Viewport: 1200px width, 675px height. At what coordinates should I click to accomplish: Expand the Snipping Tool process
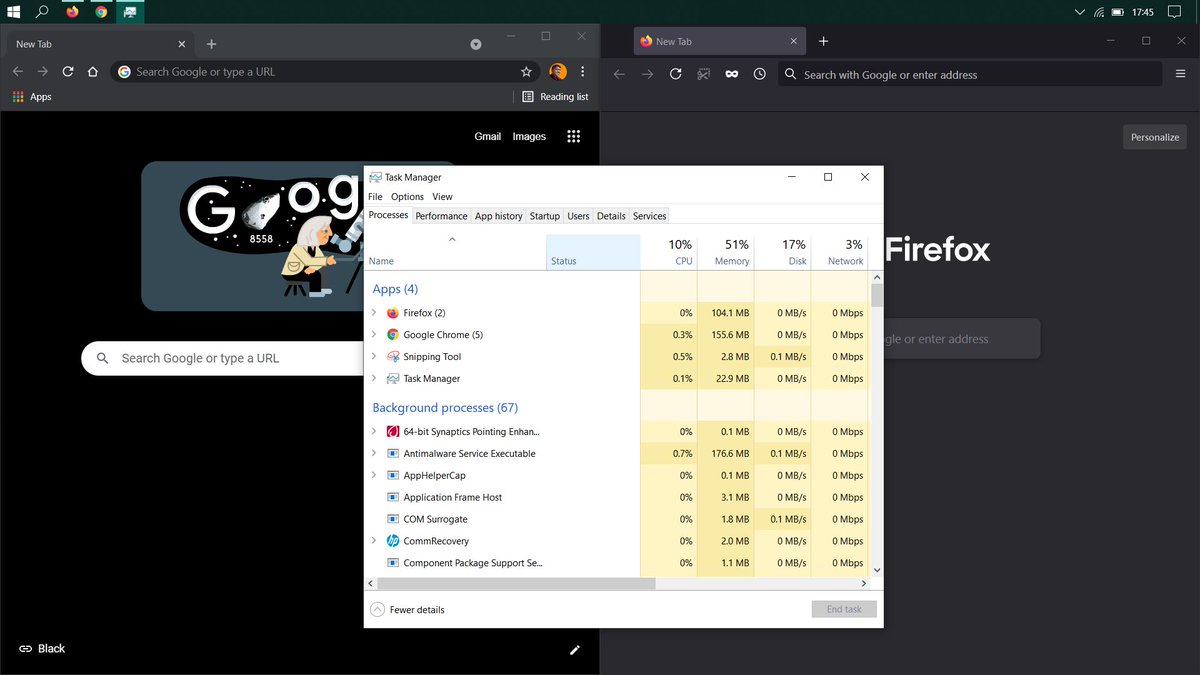(x=374, y=357)
